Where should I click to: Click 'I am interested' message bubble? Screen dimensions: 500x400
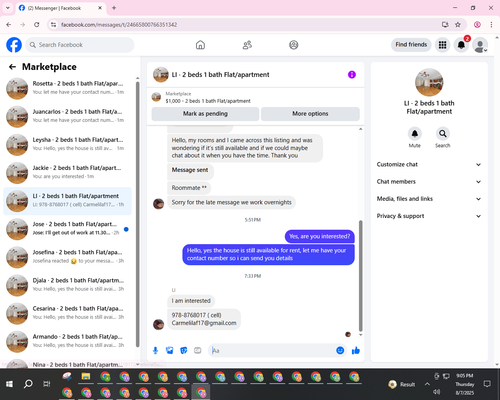(x=191, y=301)
